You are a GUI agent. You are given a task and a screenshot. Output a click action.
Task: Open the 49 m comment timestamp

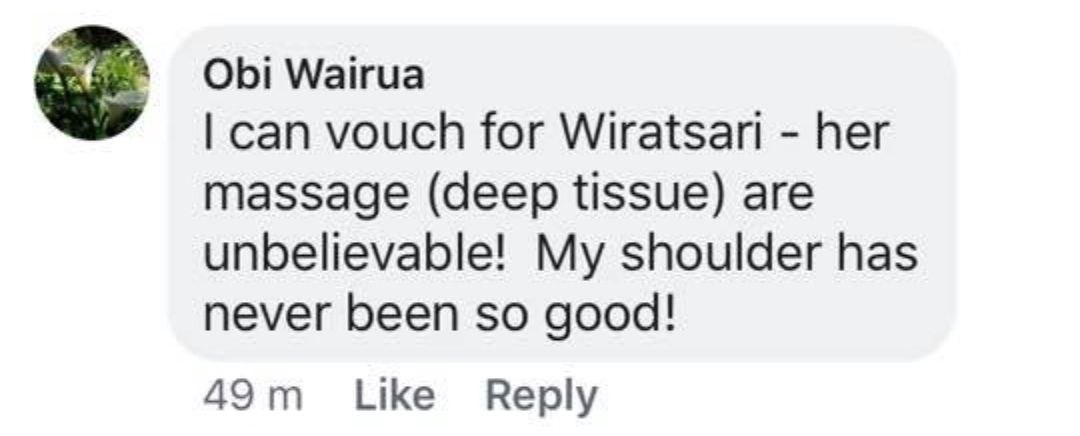point(253,397)
